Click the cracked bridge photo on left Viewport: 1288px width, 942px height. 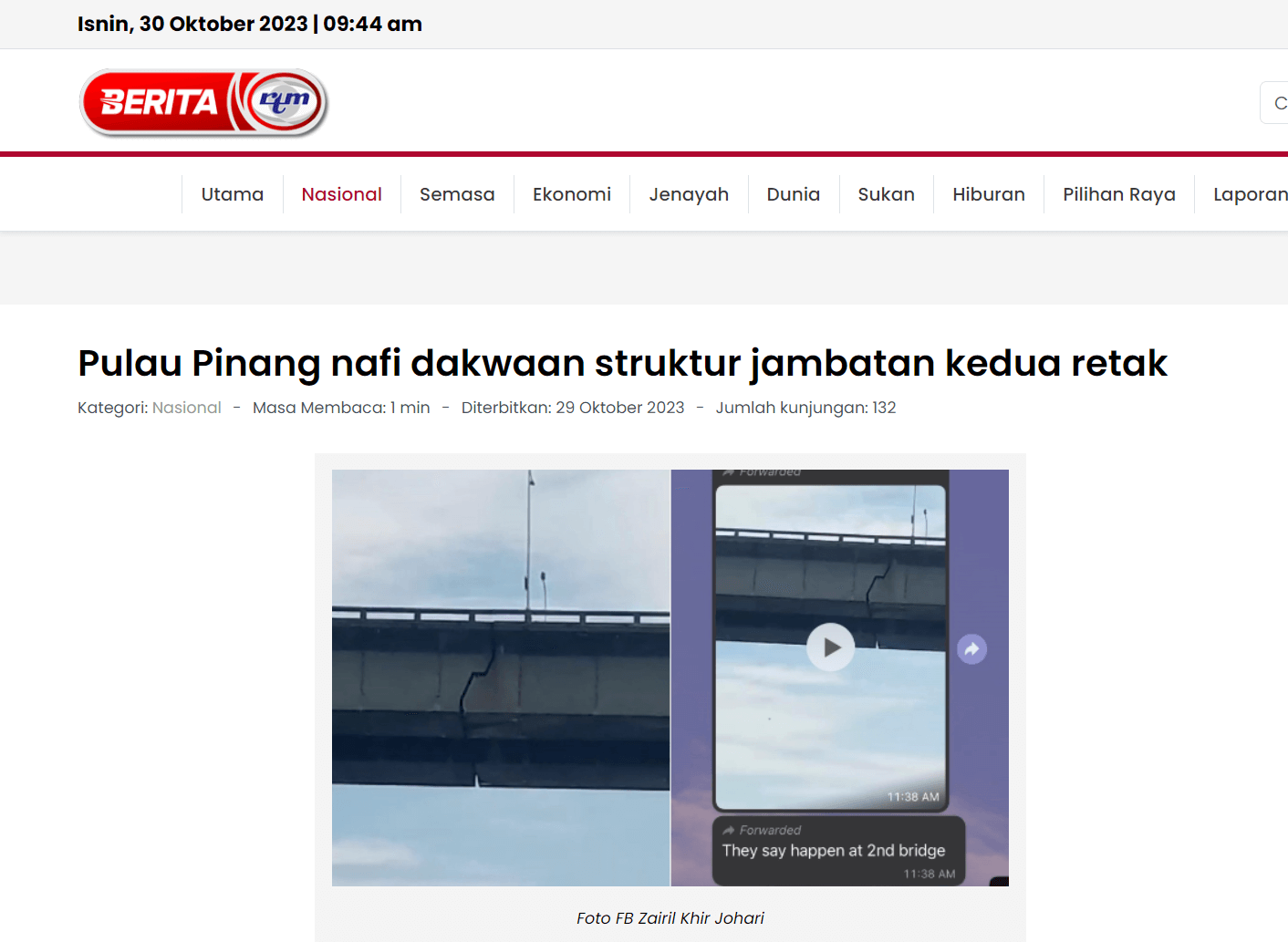coord(501,678)
